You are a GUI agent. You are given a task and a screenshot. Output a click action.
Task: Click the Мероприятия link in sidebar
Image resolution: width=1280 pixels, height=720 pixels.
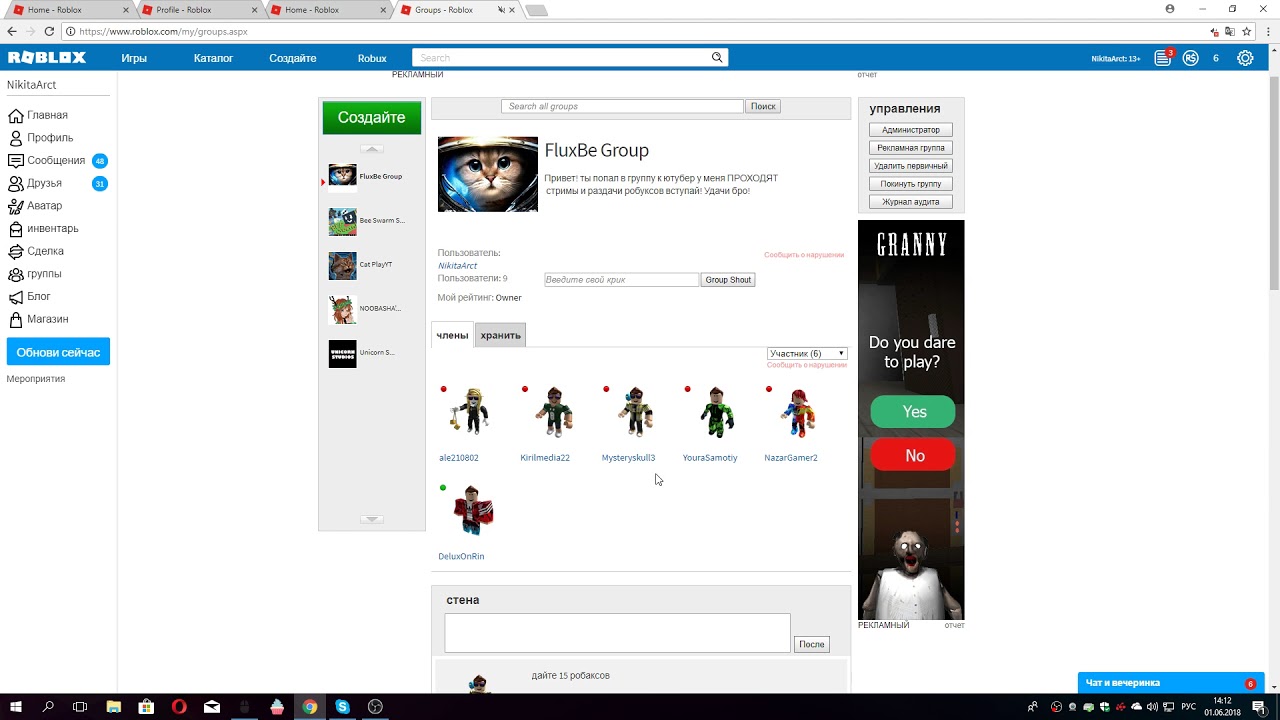[36, 379]
